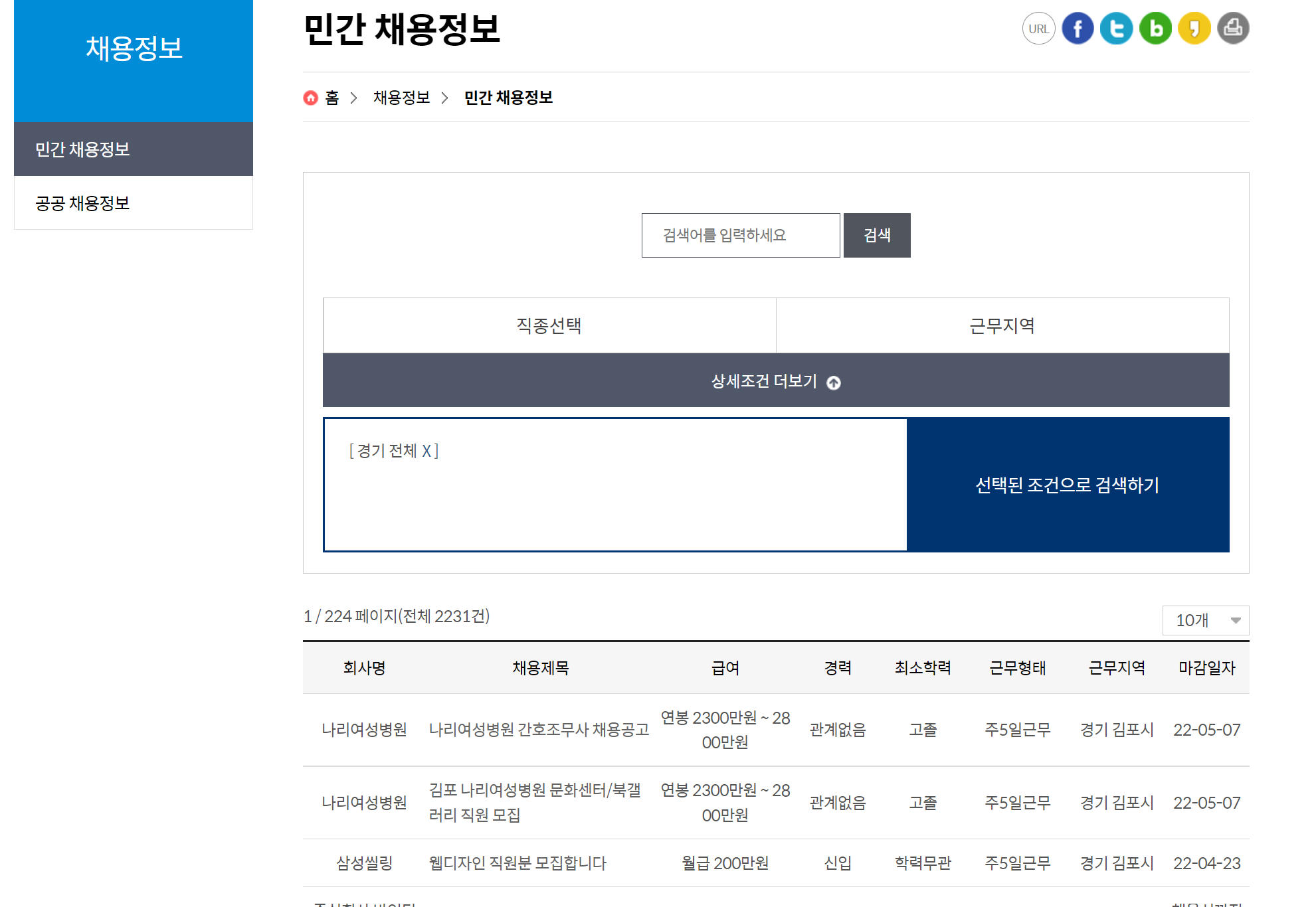This screenshot has height=907, width=1316.
Task: Share page on Facebook
Action: coord(1078,29)
